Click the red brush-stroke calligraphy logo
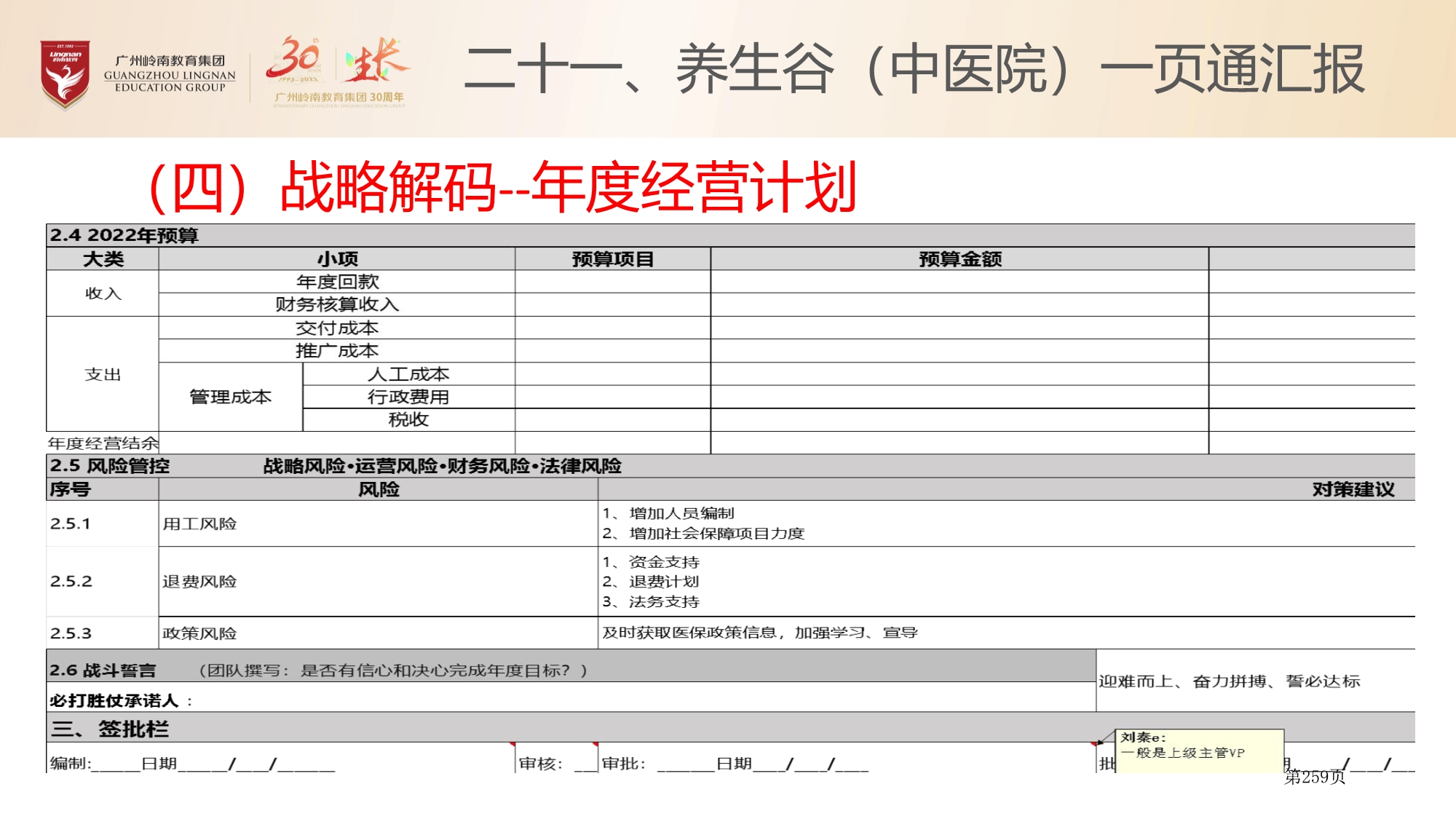Image resolution: width=1456 pixels, height=819 pixels. [376, 60]
